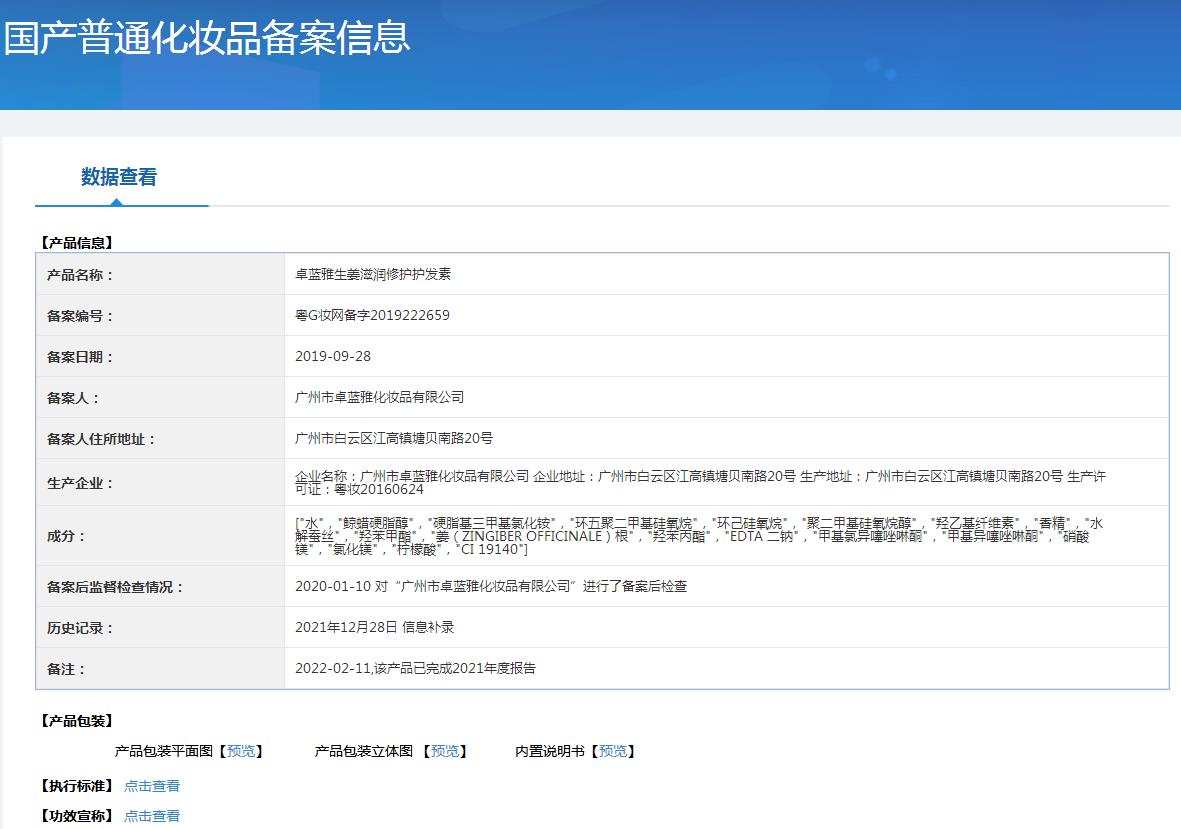Screen dimensions: 1181x829
Task: Click the 2020-01-10 post-filing inspection entry
Action: pyautogui.click(x=491, y=587)
